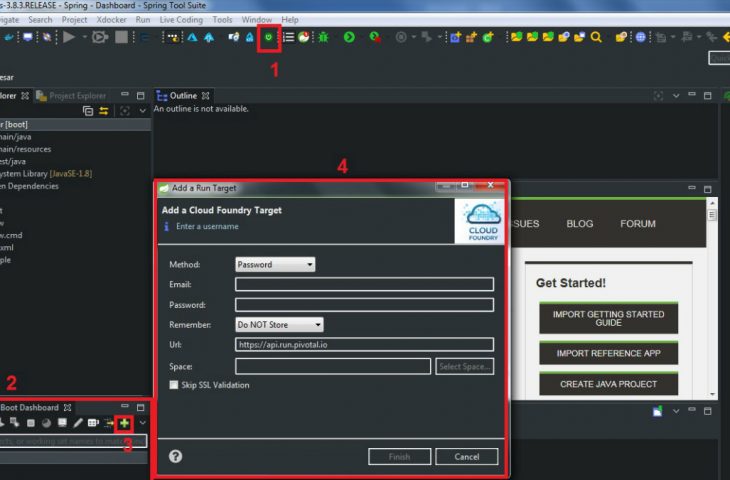Open the view menu chevron in explorer panel
The image size is (730, 480).
[142, 111]
